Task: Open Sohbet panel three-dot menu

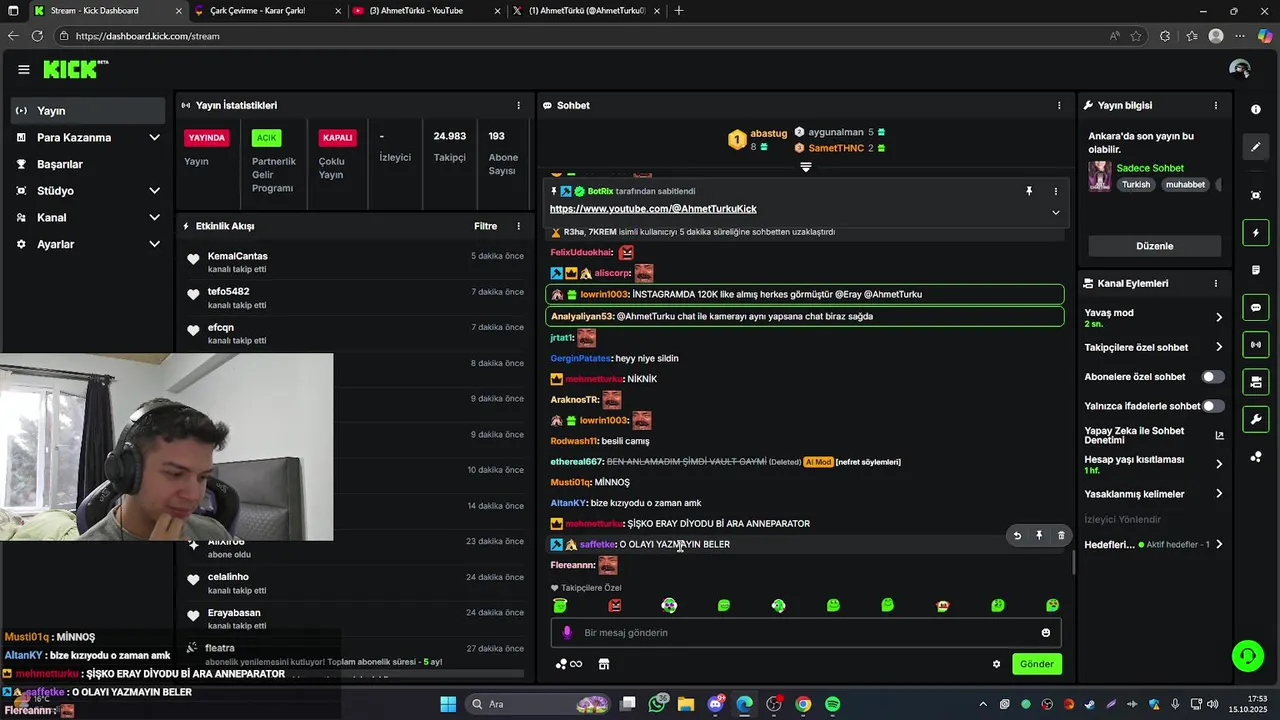Action: point(1059,105)
